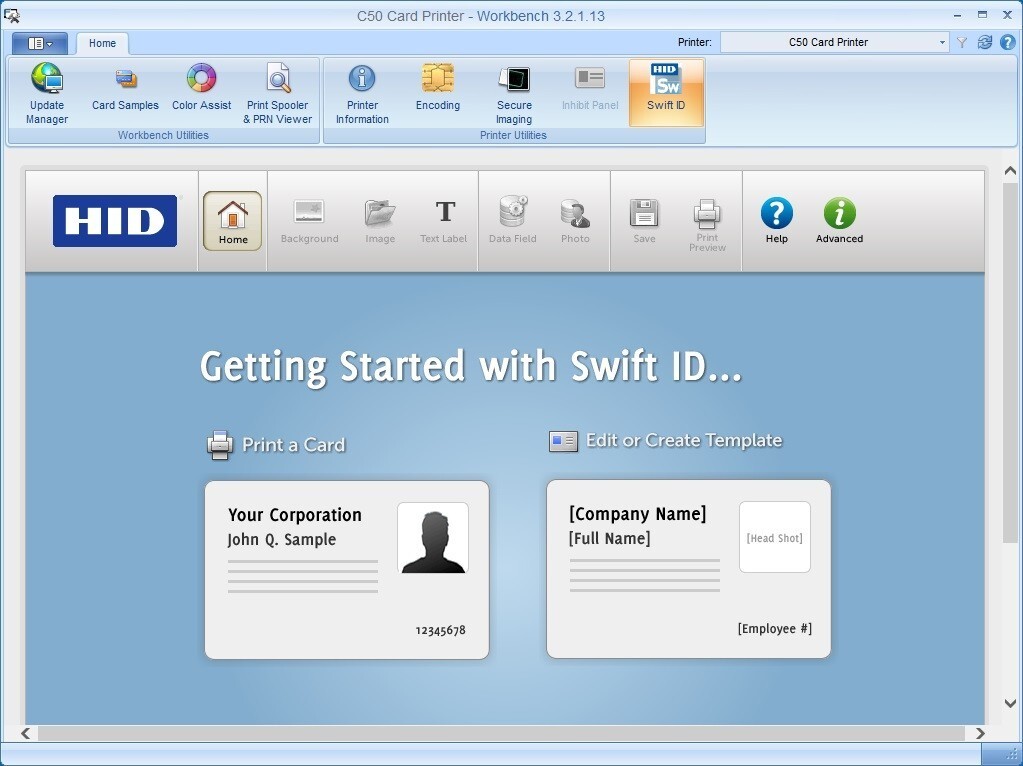This screenshot has width=1023, height=766.
Task: Open the Encoding utility
Action: point(438,88)
